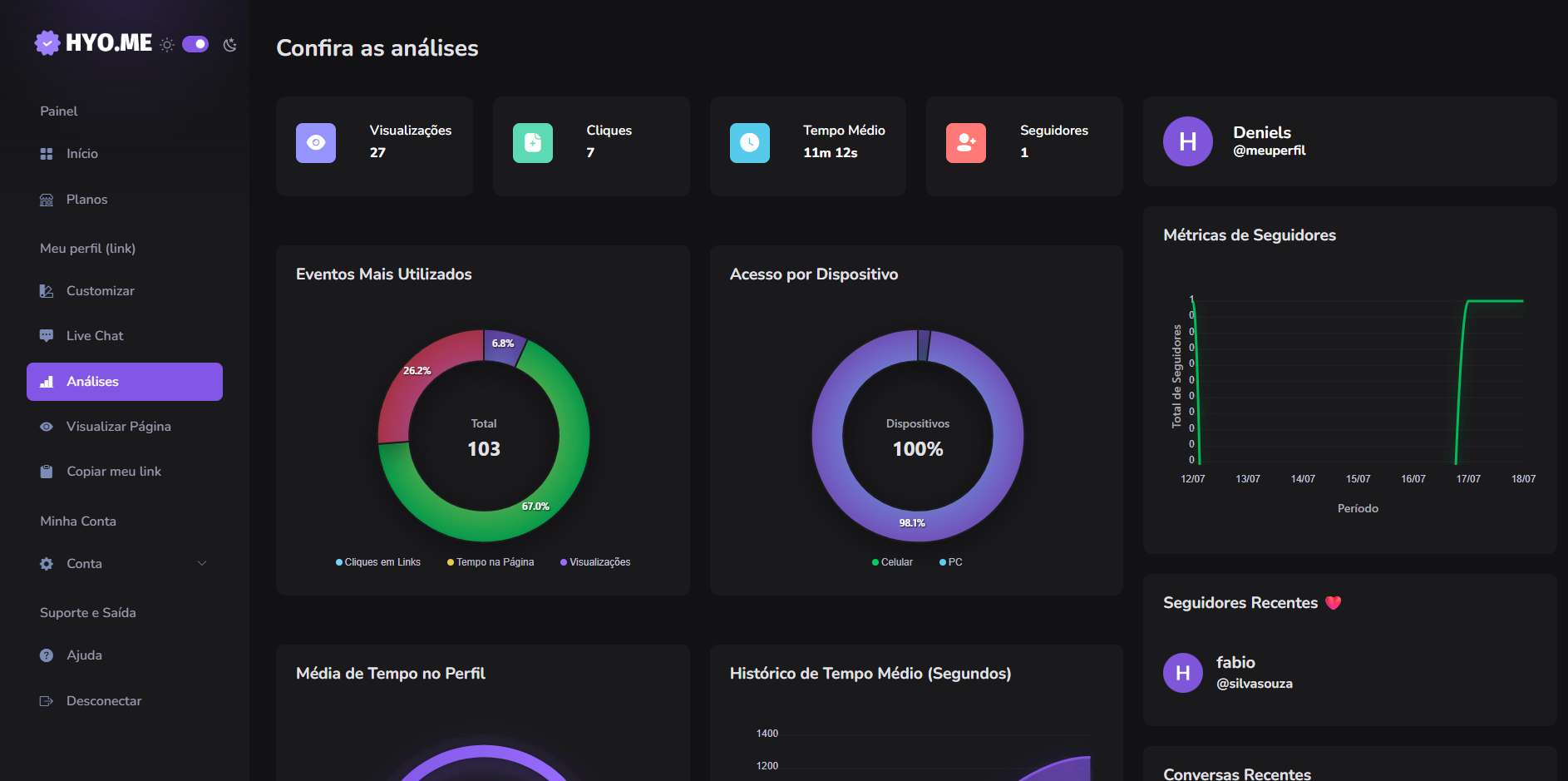Click the Live Chat bubble icon
This screenshot has height=781, width=1568.
pyautogui.click(x=47, y=336)
